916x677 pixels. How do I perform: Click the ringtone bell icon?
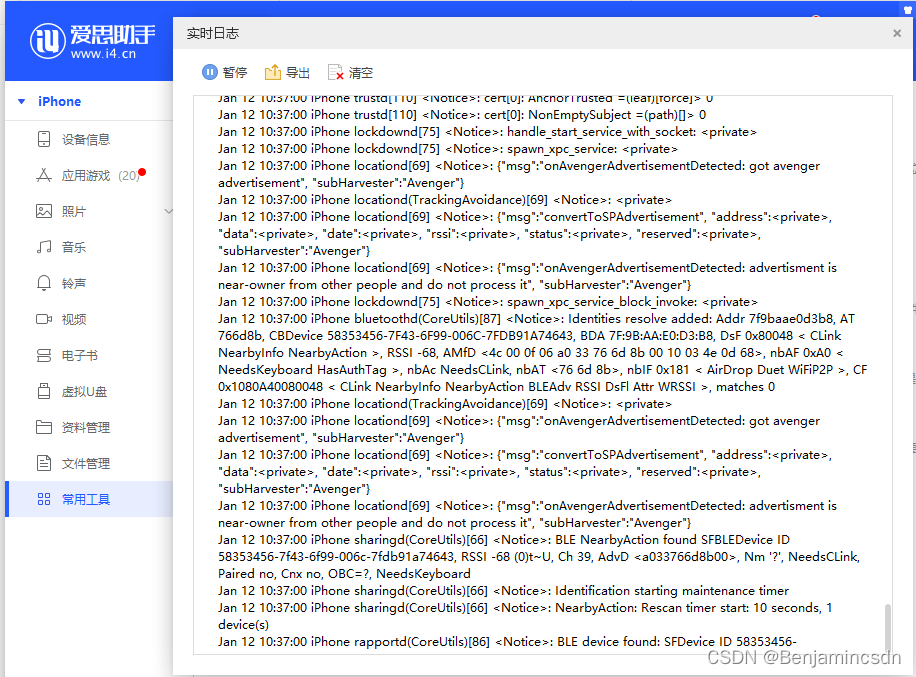(x=44, y=283)
